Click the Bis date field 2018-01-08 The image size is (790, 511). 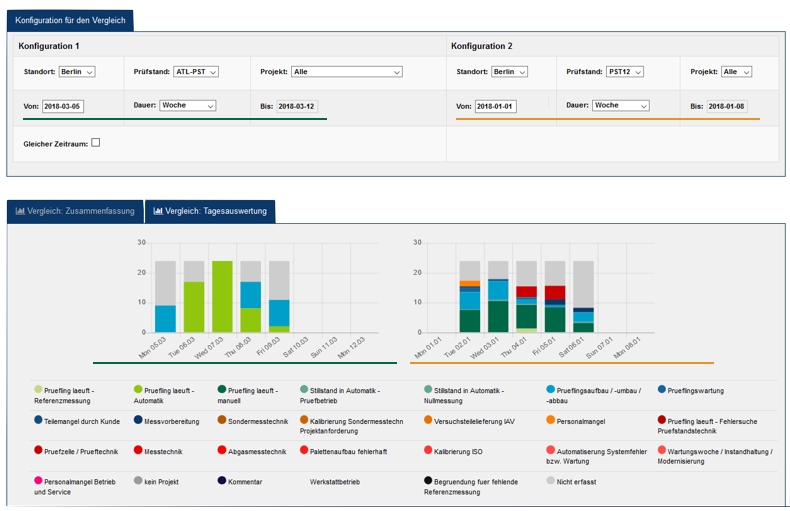tap(727, 106)
